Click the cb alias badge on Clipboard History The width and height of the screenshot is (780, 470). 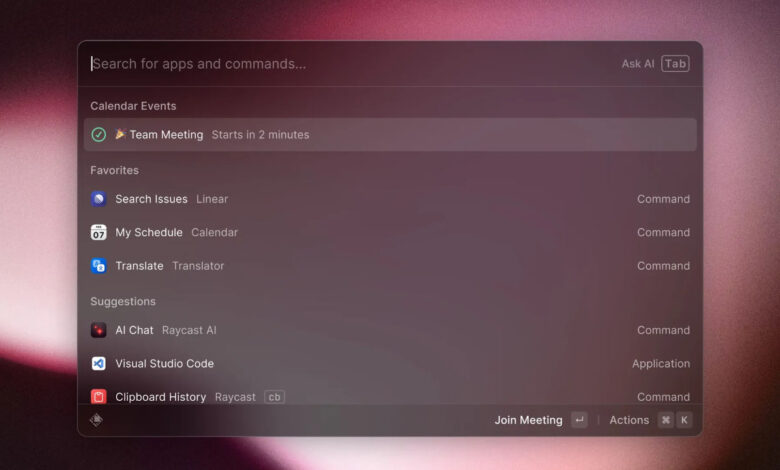(x=274, y=397)
